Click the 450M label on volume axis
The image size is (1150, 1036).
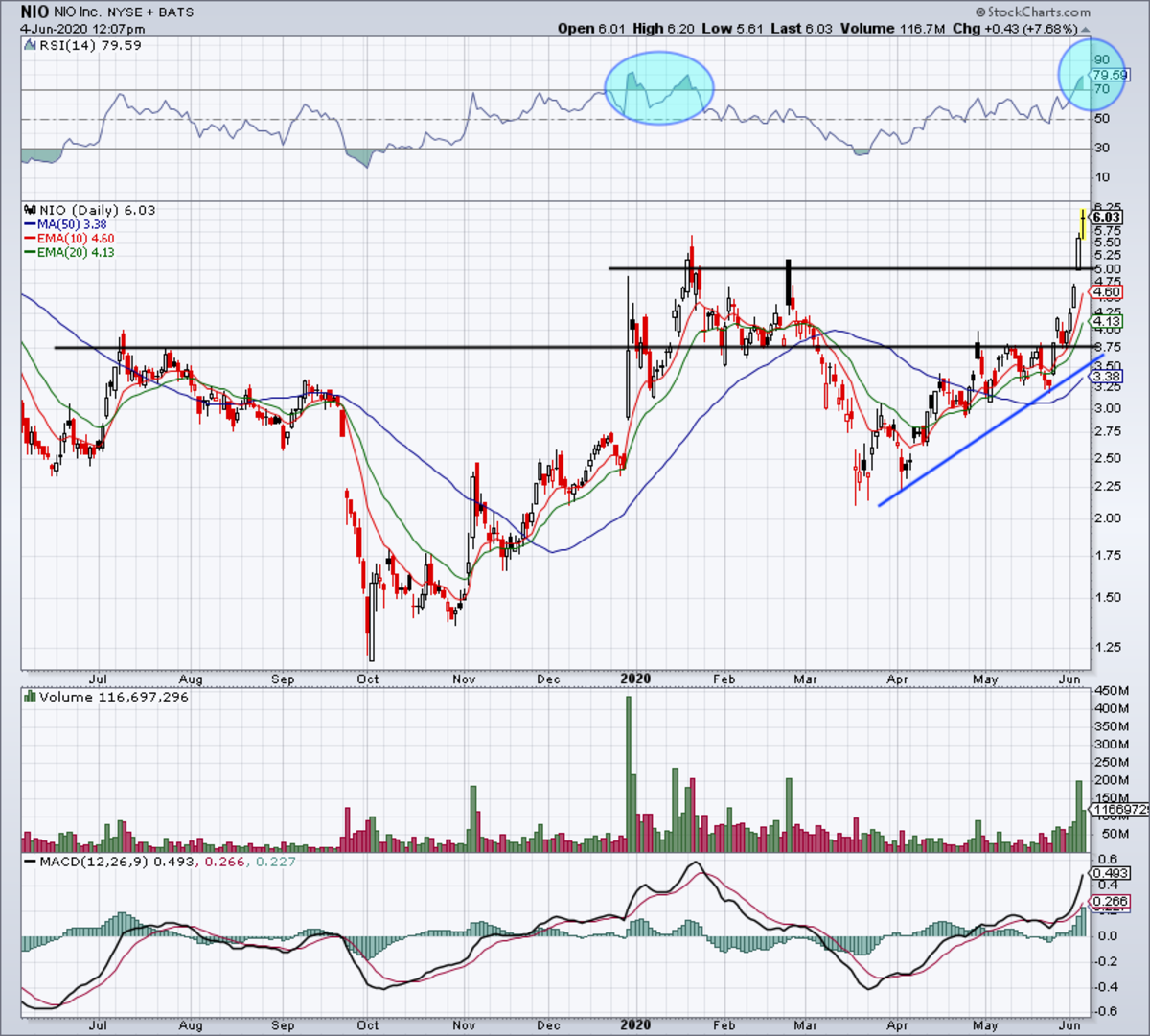[1113, 691]
